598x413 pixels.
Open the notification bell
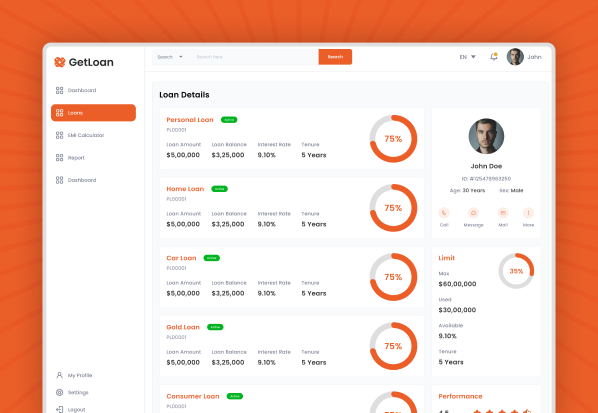tap(494, 57)
